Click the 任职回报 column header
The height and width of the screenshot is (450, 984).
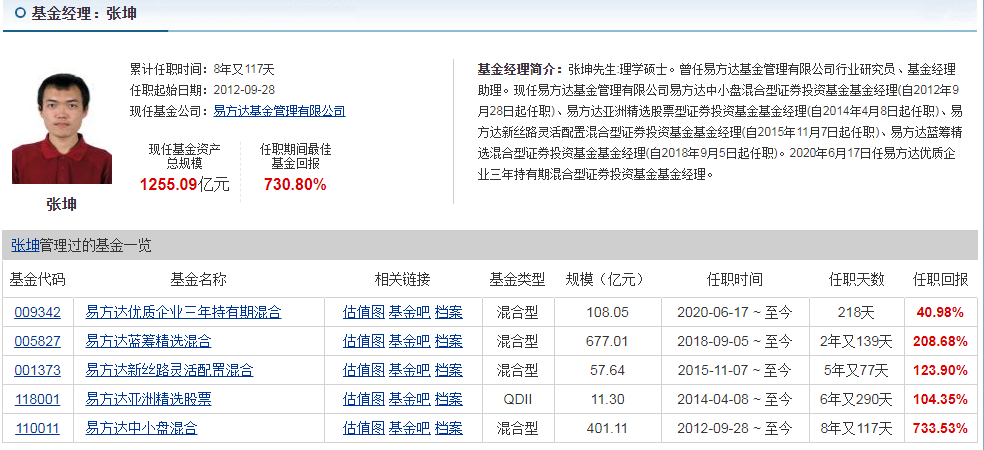(940, 279)
